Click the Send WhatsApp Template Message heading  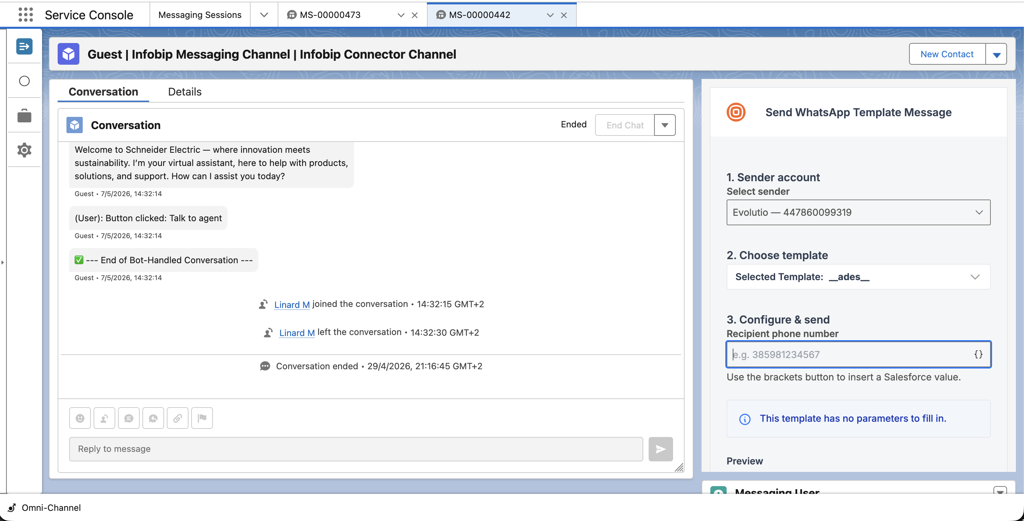[858, 112]
